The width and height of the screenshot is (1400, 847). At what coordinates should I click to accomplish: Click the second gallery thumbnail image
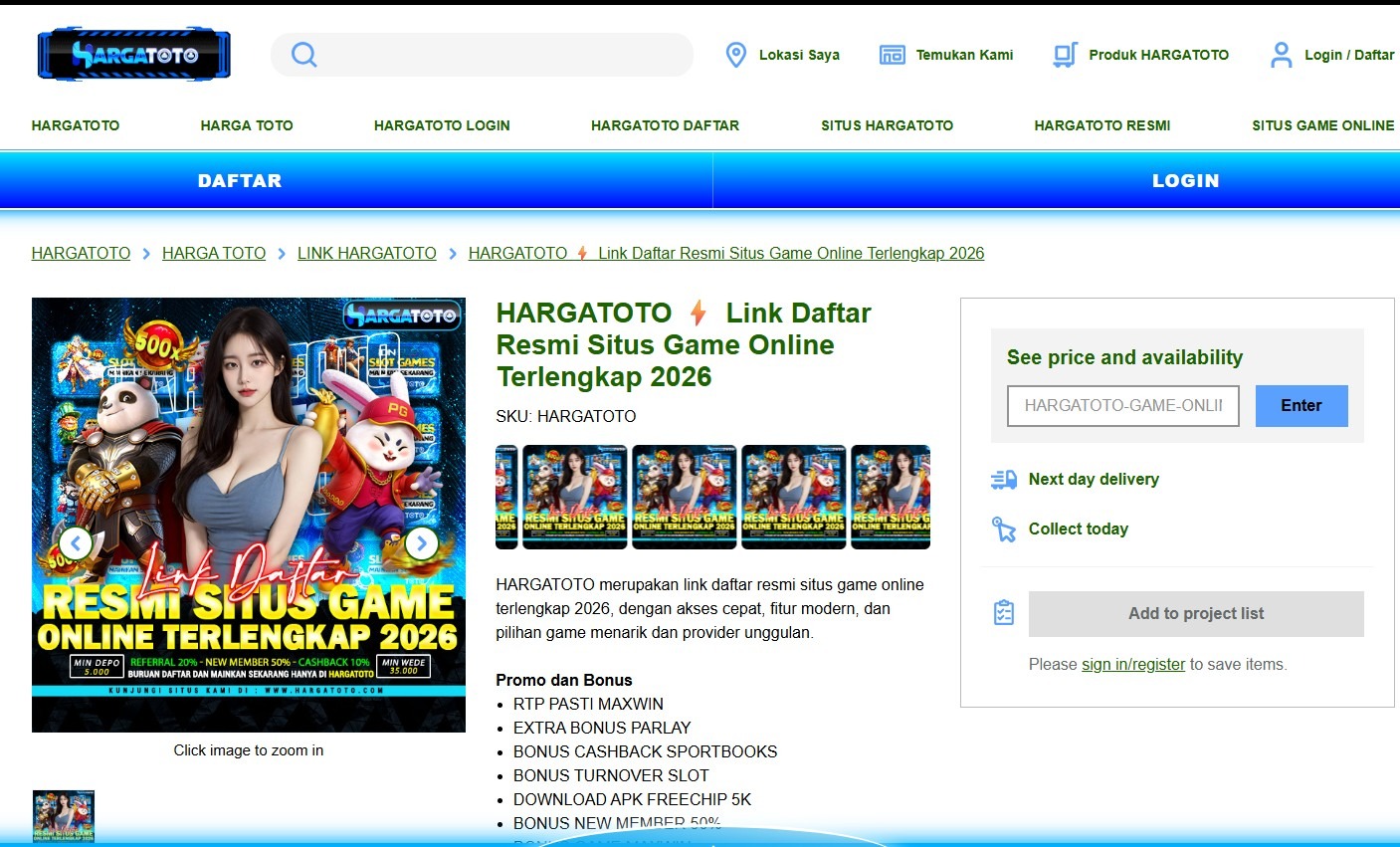coord(575,497)
